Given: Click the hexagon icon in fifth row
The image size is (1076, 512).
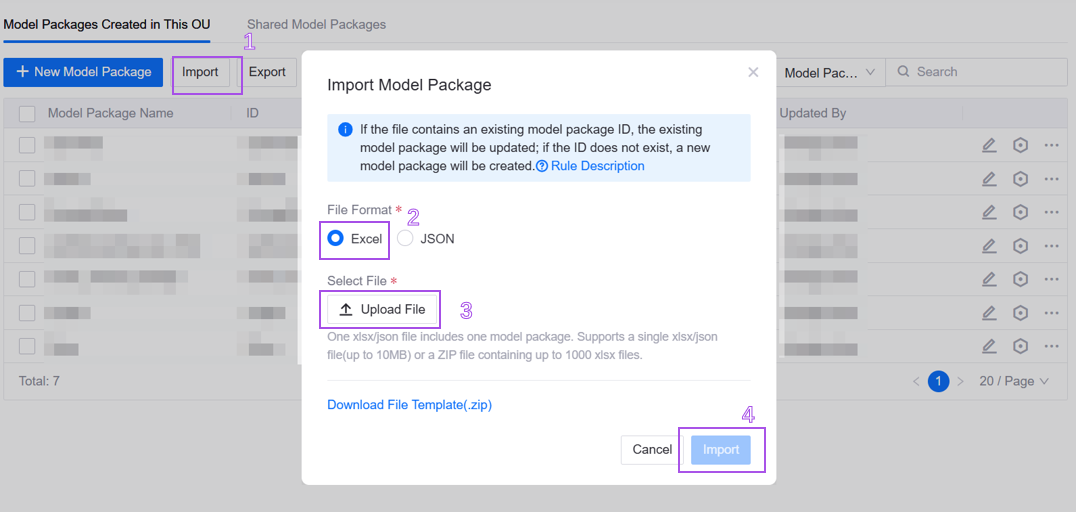Looking at the screenshot, I should click(x=1020, y=279).
